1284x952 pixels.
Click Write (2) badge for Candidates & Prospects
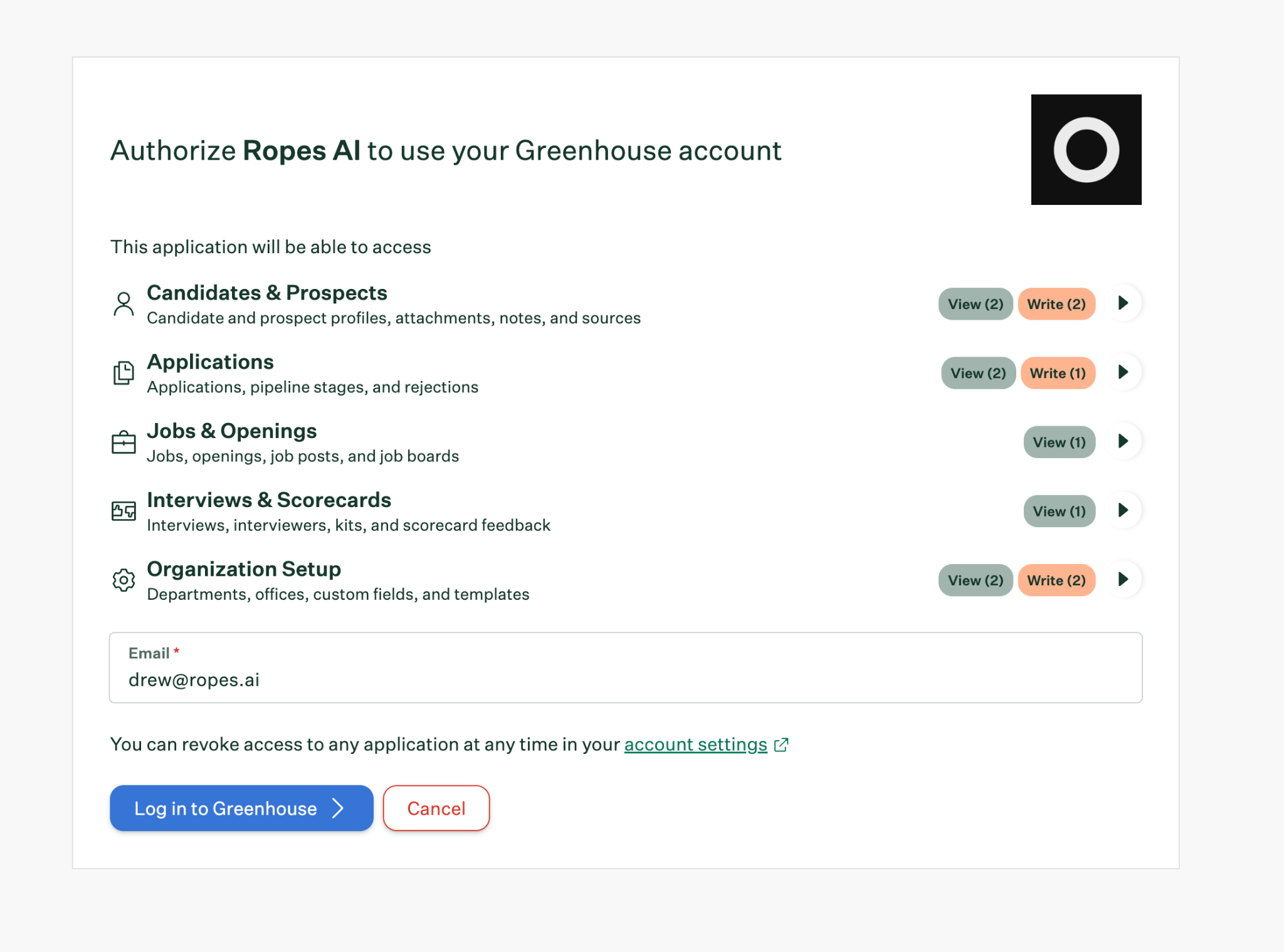(1056, 304)
